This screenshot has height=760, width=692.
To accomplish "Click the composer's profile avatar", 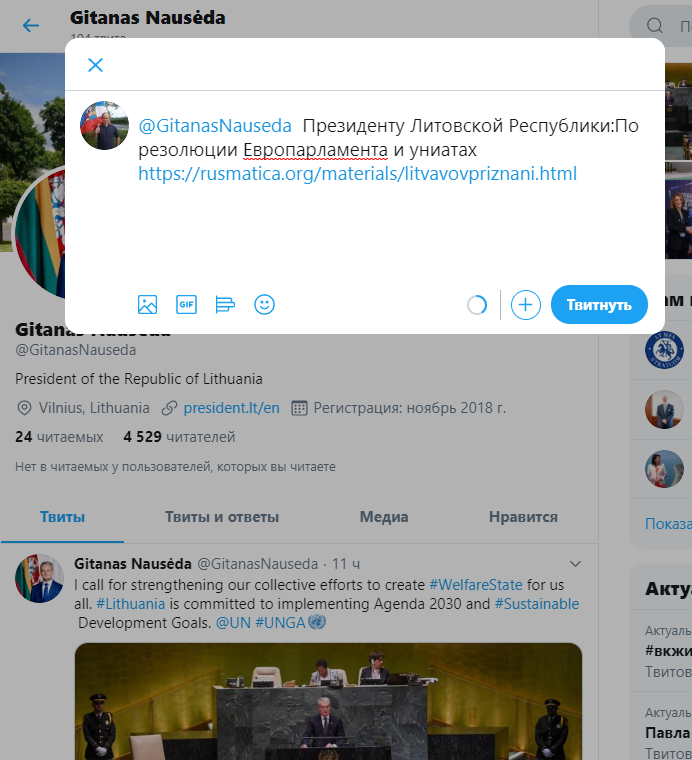I will tap(105, 126).
